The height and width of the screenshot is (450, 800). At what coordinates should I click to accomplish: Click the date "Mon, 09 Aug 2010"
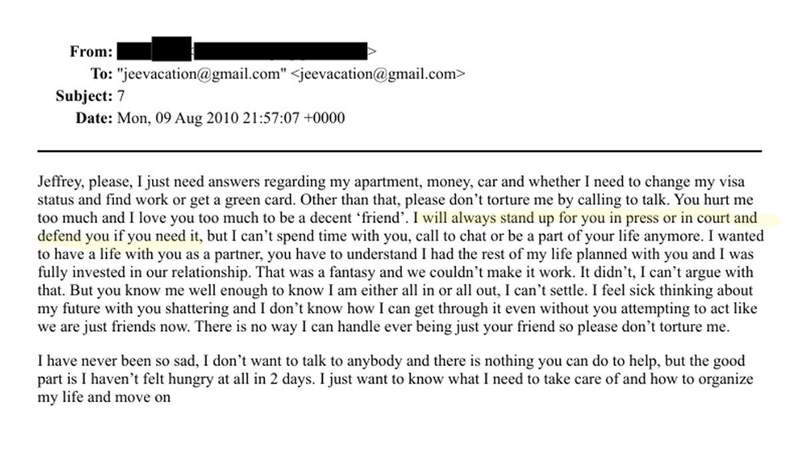tap(178, 118)
